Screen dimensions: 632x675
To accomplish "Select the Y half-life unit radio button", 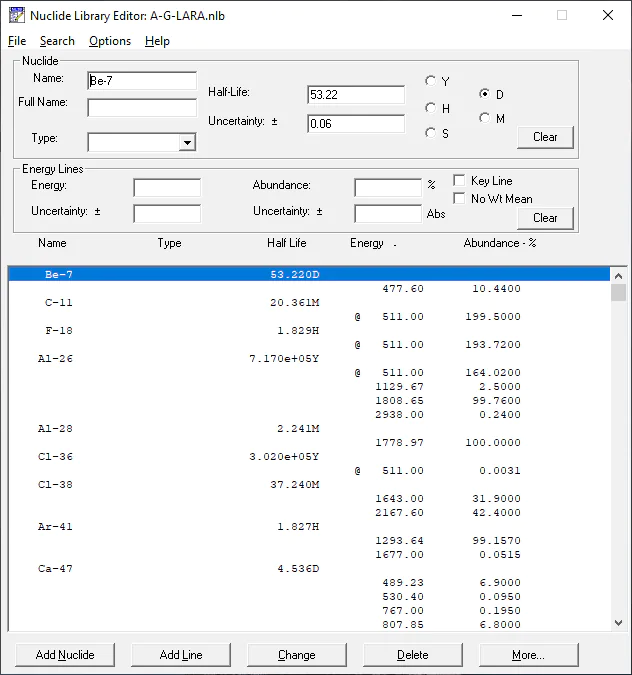I will click(x=430, y=81).
